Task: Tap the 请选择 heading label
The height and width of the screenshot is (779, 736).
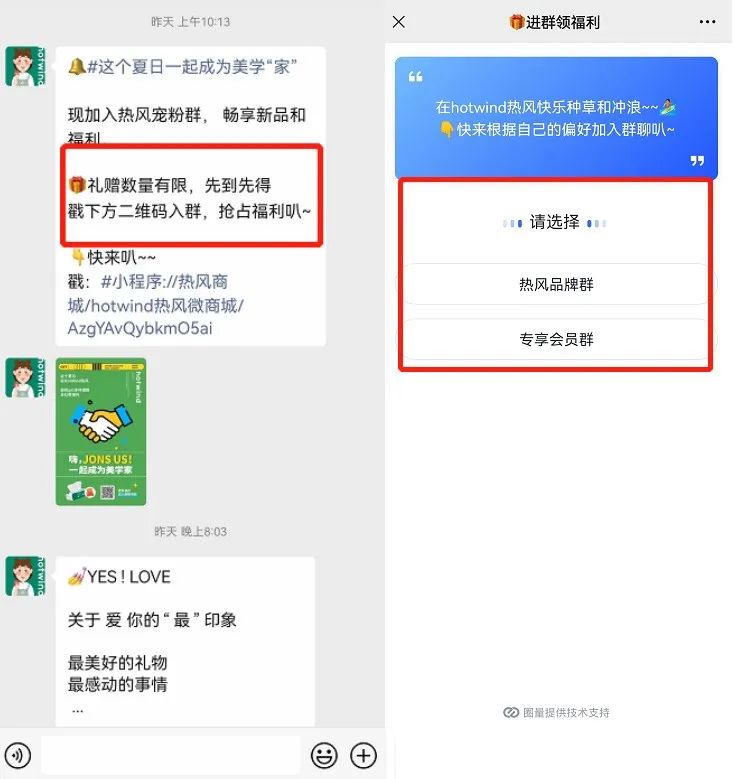Action: point(555,222)
